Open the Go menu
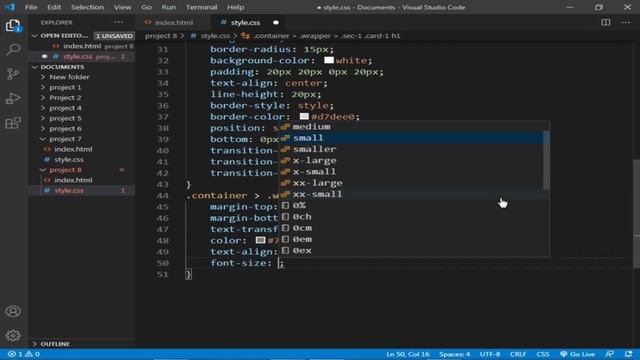Image resolution: width=640 pixels, height=360 pixels. [147, 7]
